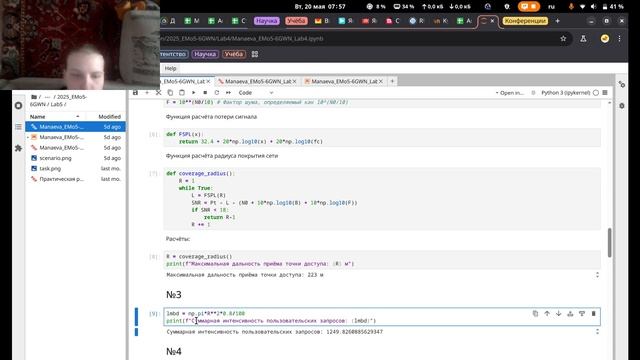
Task: Select the third Manaeva_EMo5 file in the list
Action: (x=76, y=148)
